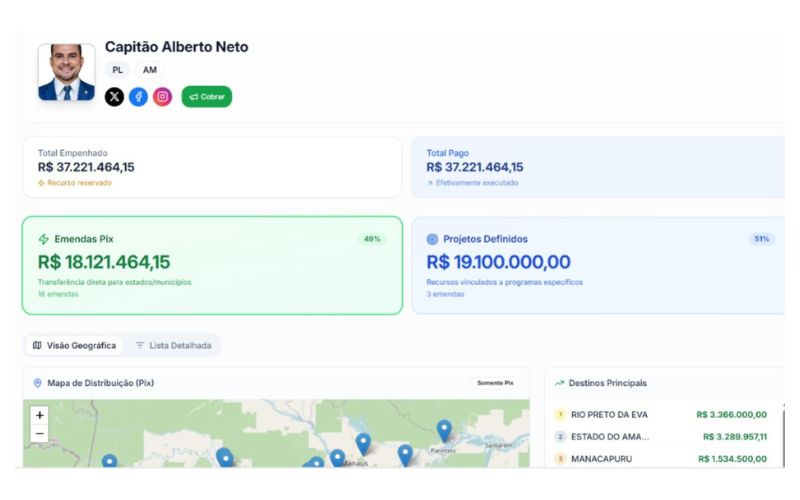Click the map zoom out minus button
Image resolution: width=800 pixels, height=500 pixels.
[40, 433]
